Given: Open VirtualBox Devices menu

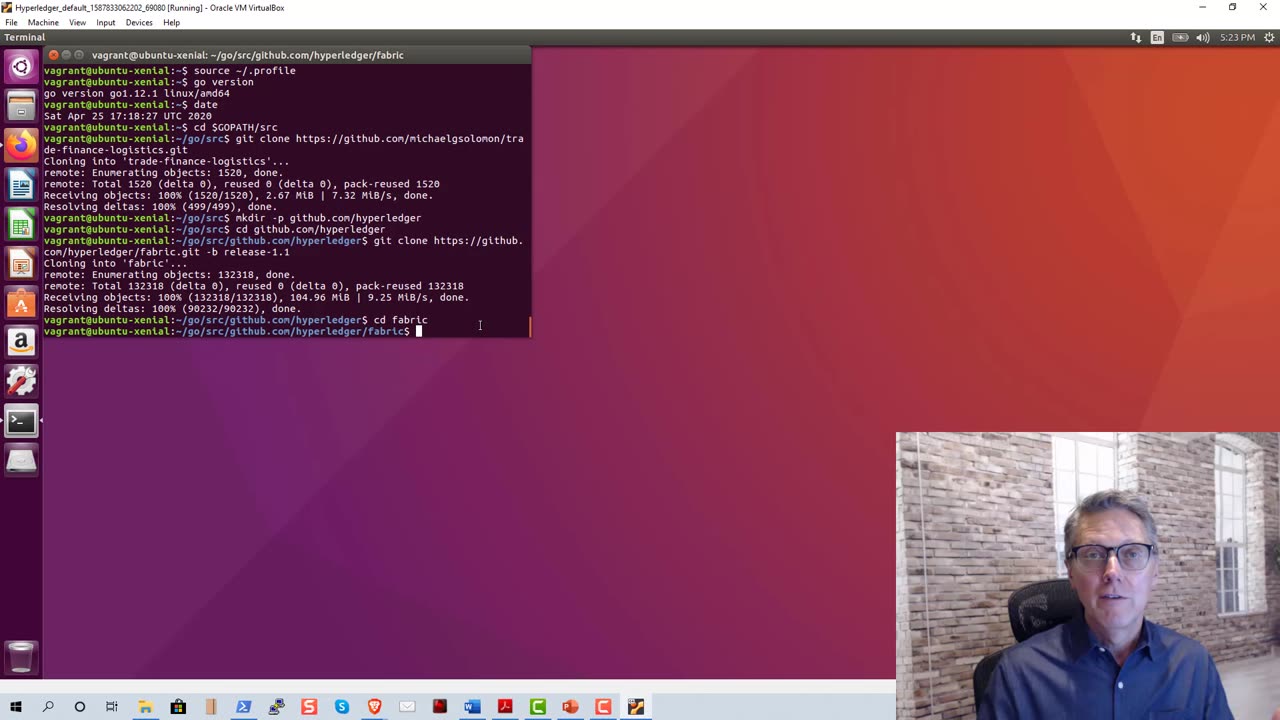Looking at the screenshot, I should (139, 22).
